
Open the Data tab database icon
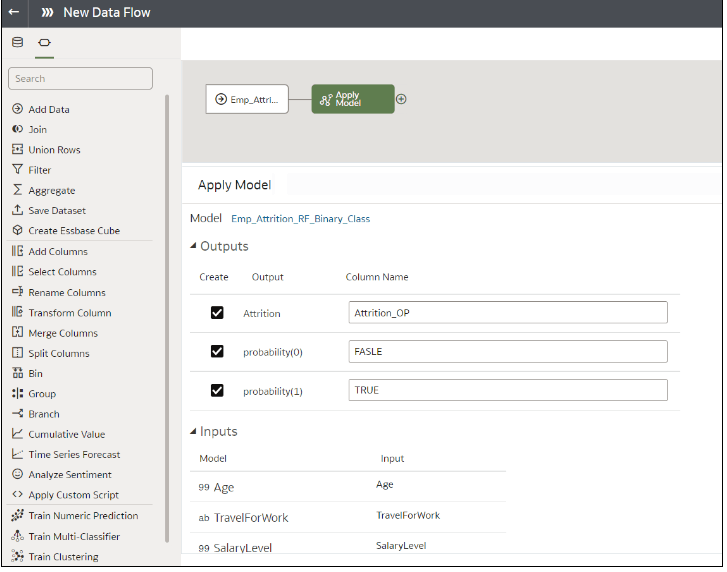point(17,43)
